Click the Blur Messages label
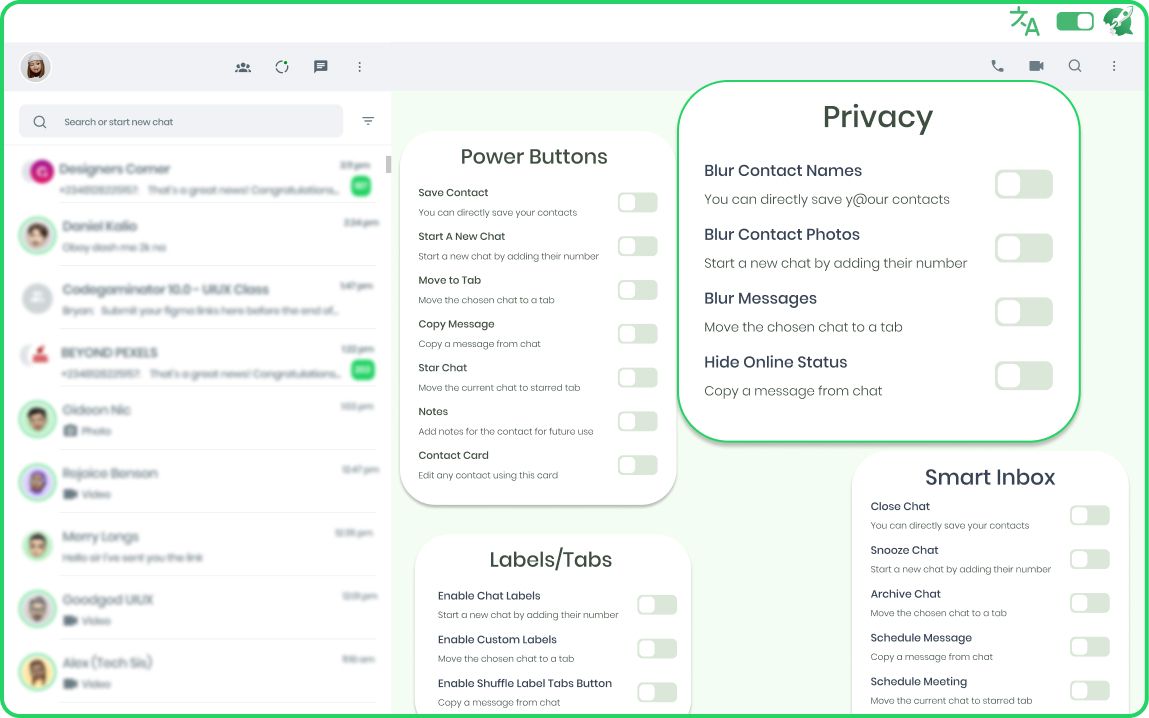The height and width of the screenshot is (718, 1149). (x=760, y=299)
